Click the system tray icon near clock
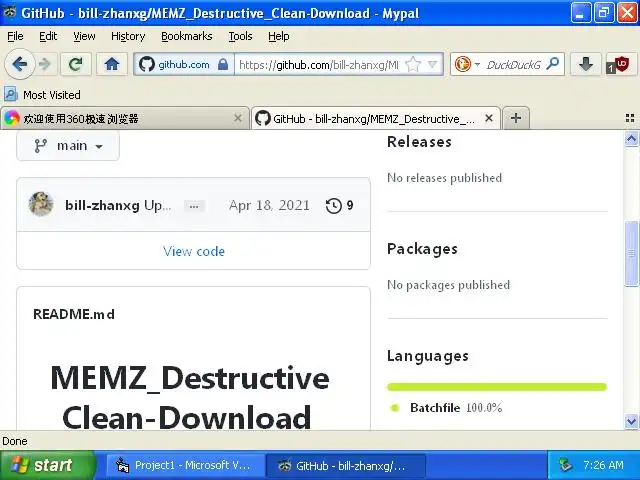Image resolution: width=640 pixels, height=480 pixels. [x=565, y=465]
